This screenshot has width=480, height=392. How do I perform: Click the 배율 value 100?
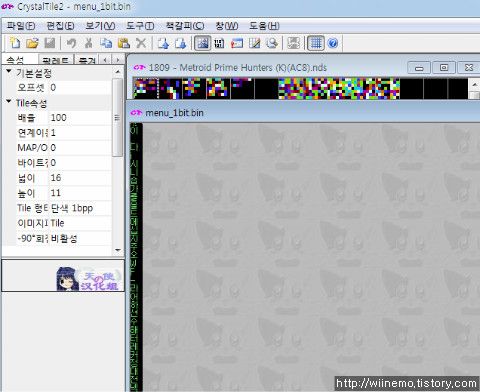click(x=80, y=118)
